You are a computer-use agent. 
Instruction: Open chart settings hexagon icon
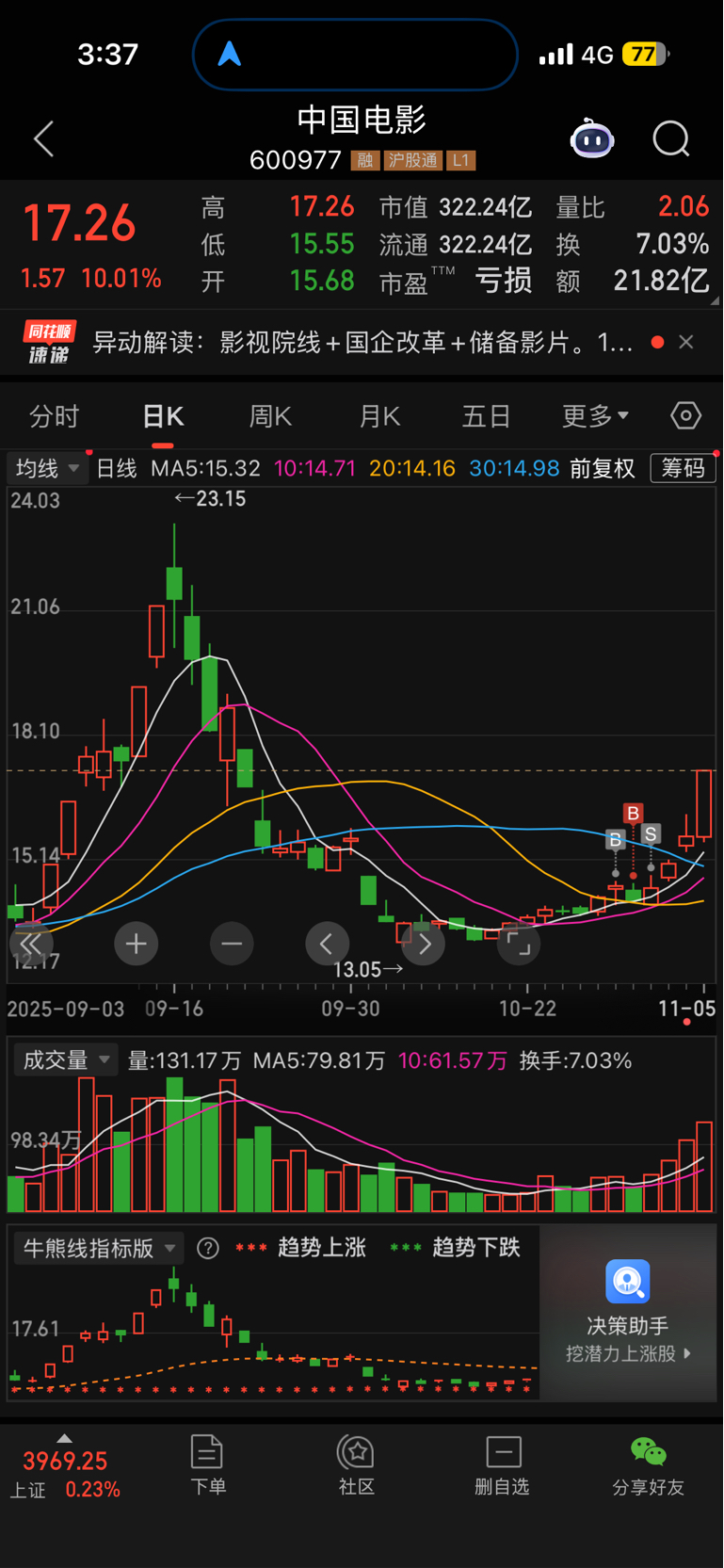[x=685, y=415]
